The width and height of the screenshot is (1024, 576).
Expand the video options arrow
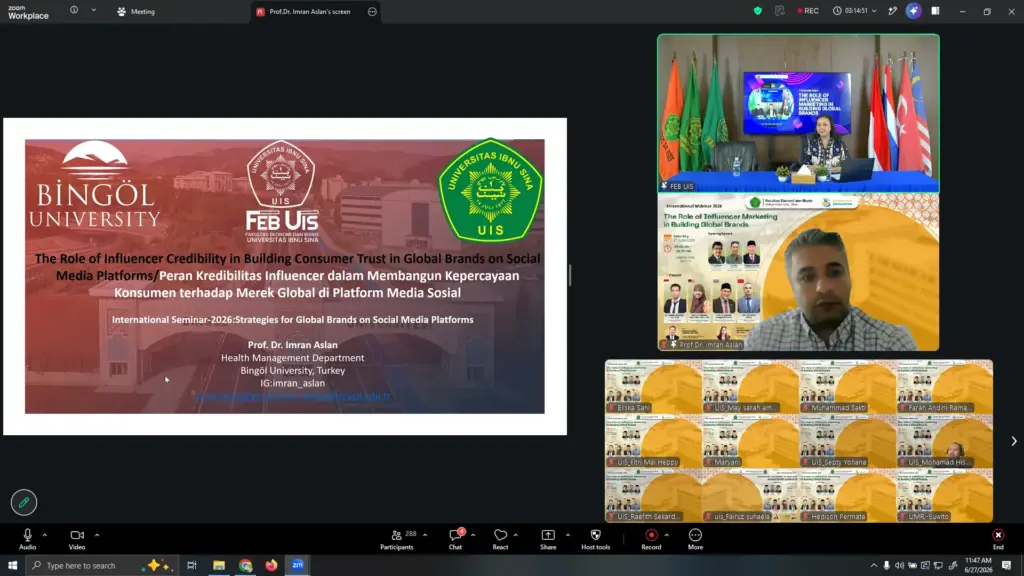(97, 536)
